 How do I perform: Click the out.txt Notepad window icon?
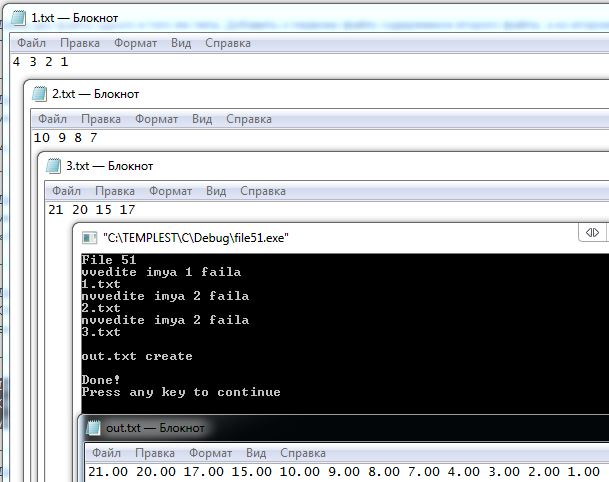93,428
